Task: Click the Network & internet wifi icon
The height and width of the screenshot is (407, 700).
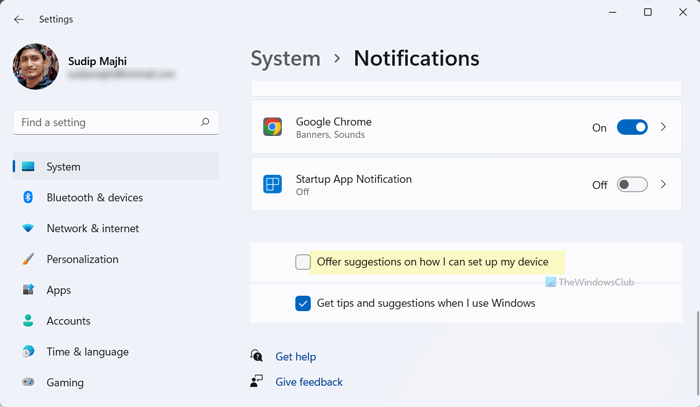Action: tap(28, 229)
